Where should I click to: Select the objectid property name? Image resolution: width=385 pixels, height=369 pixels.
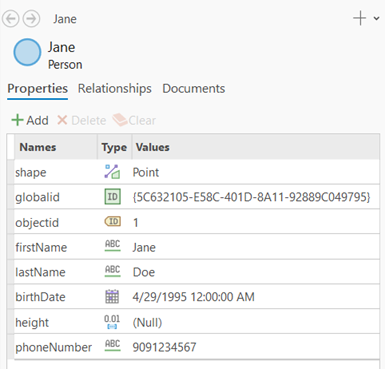[x=37, y=222]
